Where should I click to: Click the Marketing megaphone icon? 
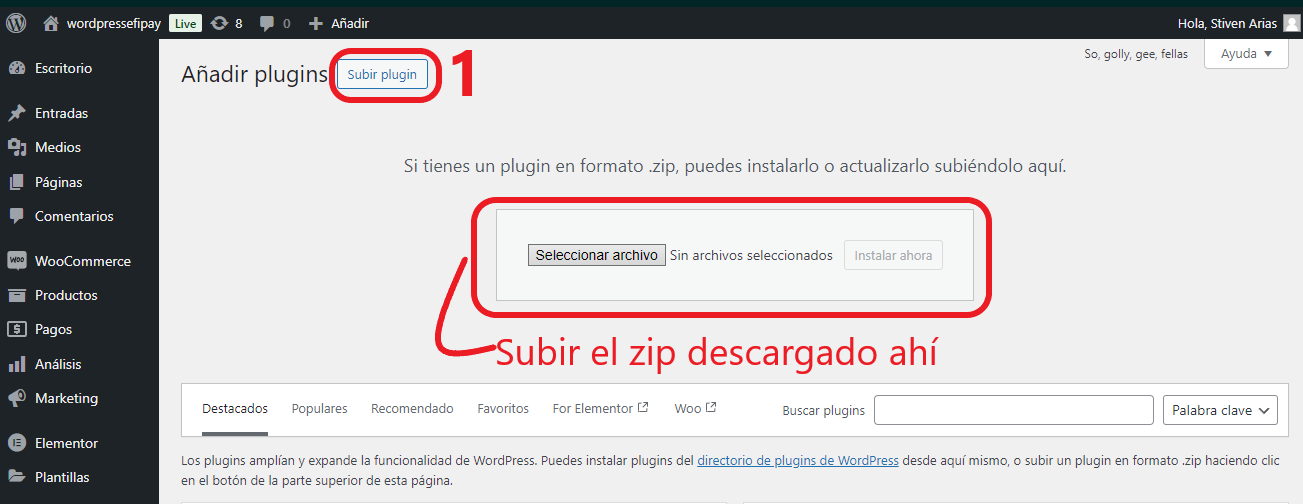17,398
